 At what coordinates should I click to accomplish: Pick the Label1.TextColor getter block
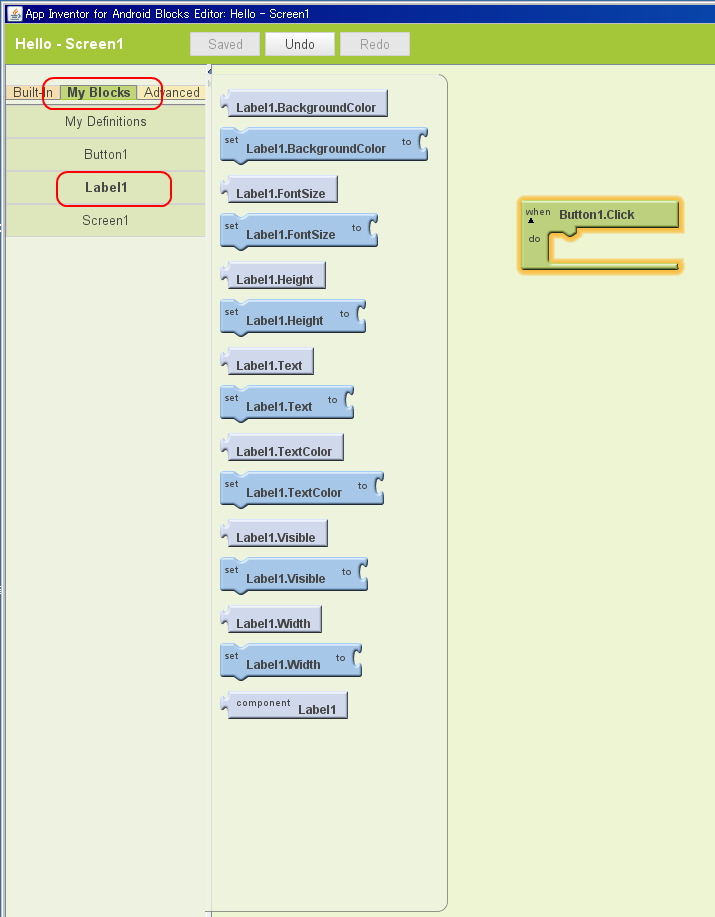pos(282,447)
